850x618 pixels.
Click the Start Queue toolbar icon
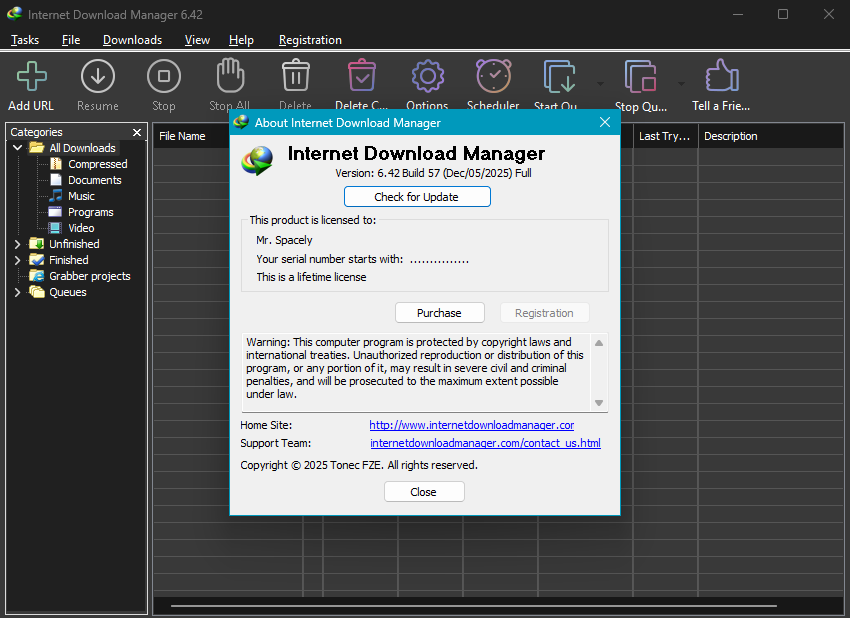[557, 77]
